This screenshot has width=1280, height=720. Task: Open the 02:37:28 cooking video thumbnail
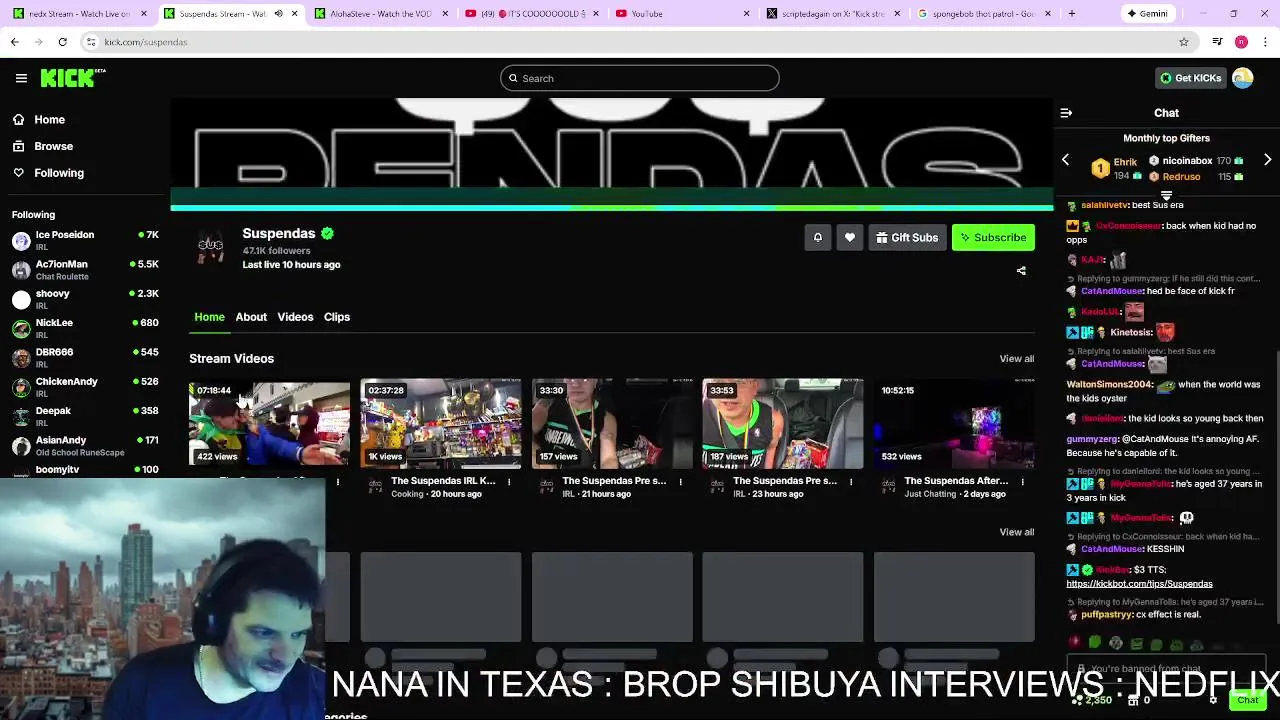pos(441,423)
